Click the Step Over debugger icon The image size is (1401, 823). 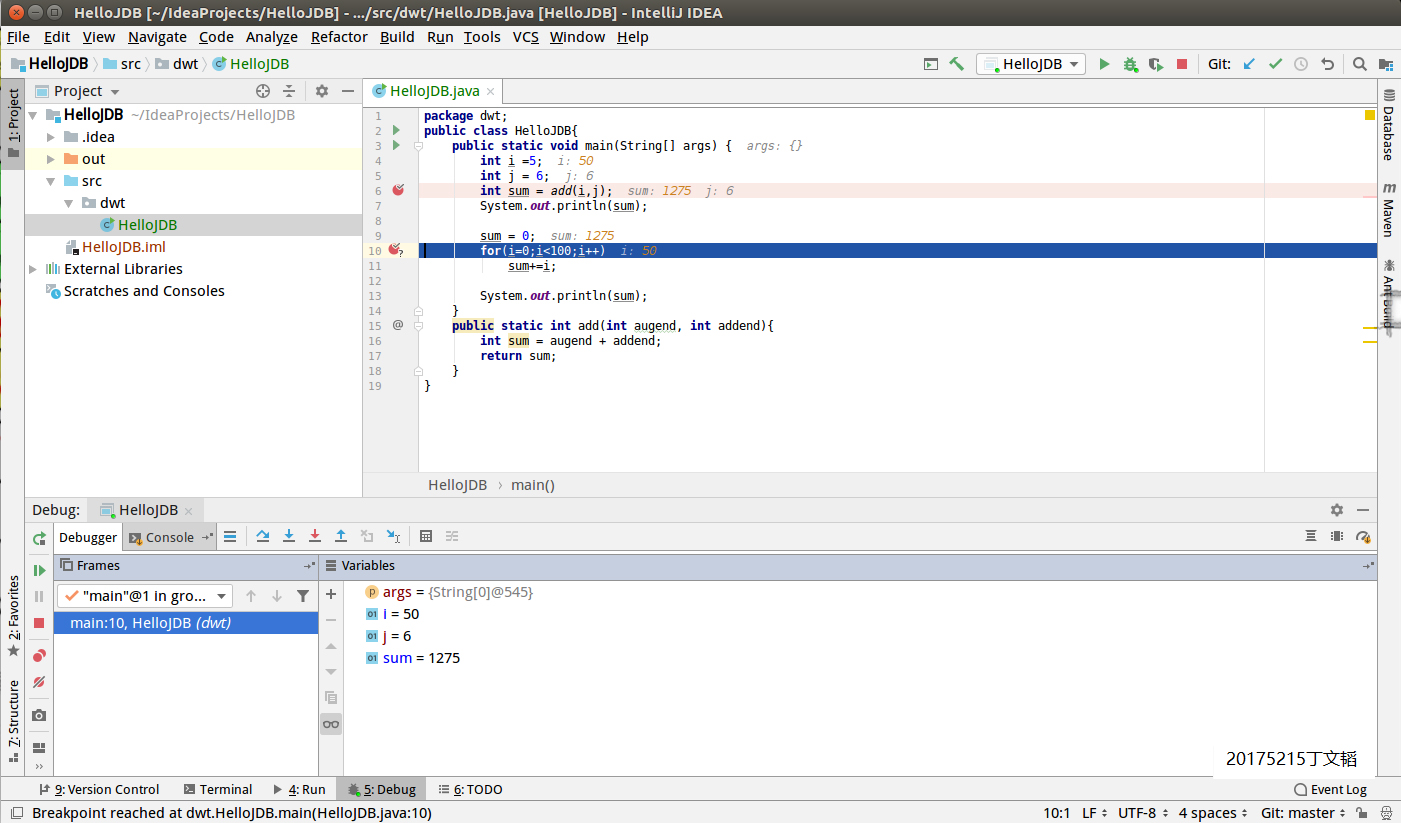click(263, 536)
